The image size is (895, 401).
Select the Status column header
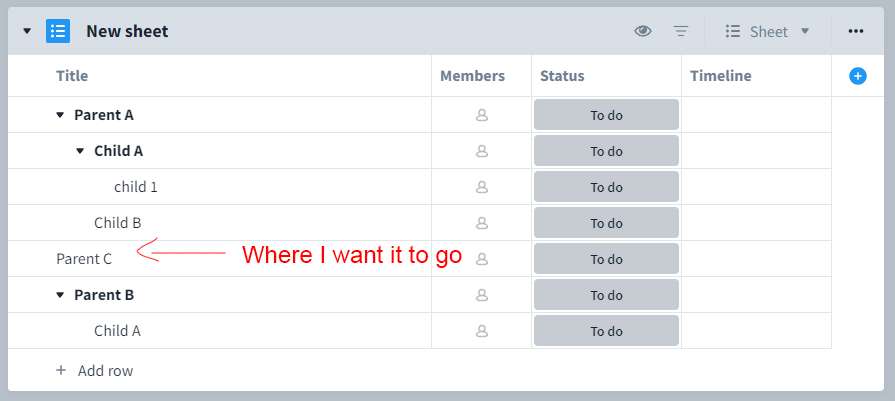(562, 76)
